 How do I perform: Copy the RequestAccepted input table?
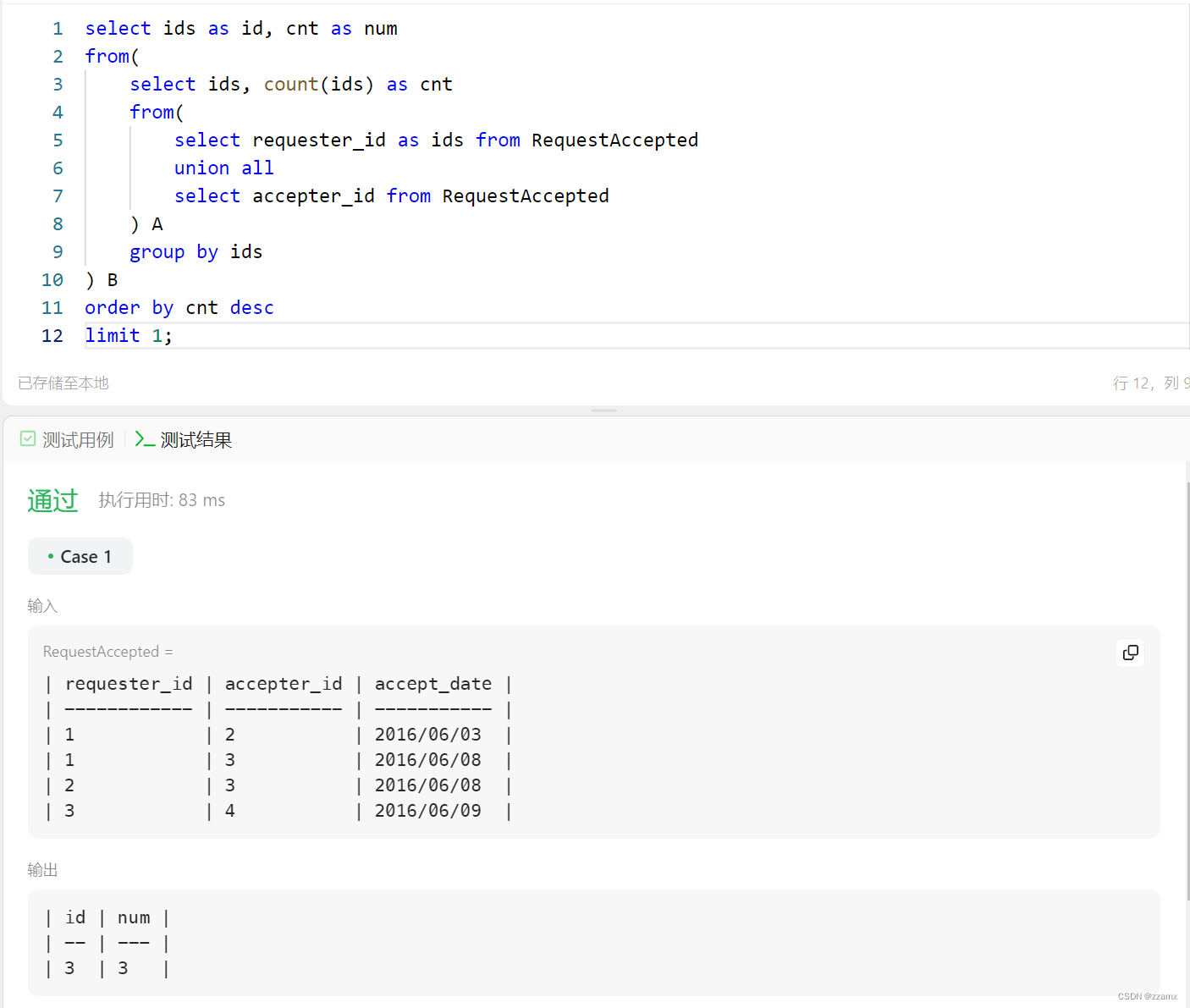coord(1130,653)
